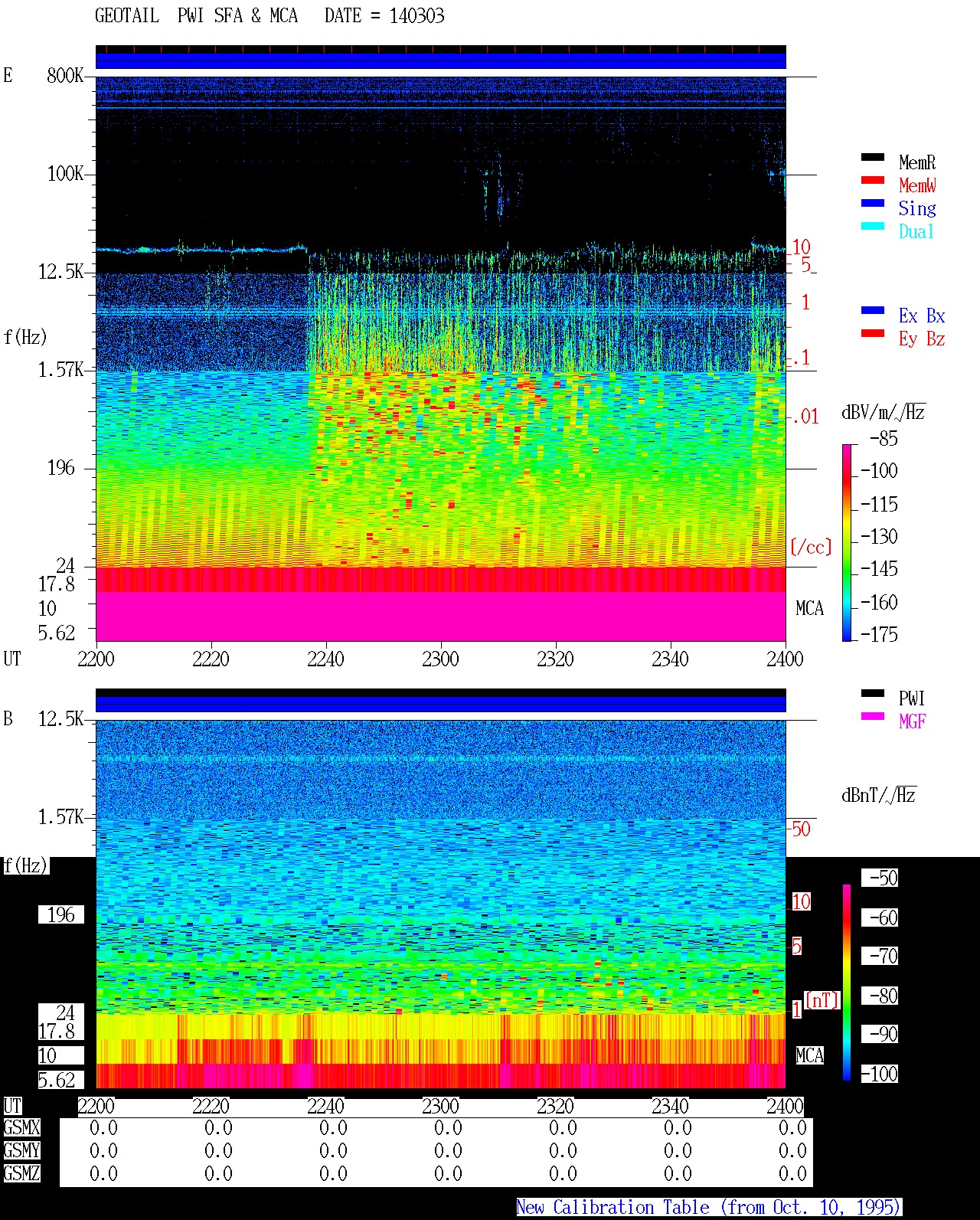980x1220 pixels.
Task: Click the dBV/m/√Hz vertical color scale bar
Action: [x=847, y=542]
